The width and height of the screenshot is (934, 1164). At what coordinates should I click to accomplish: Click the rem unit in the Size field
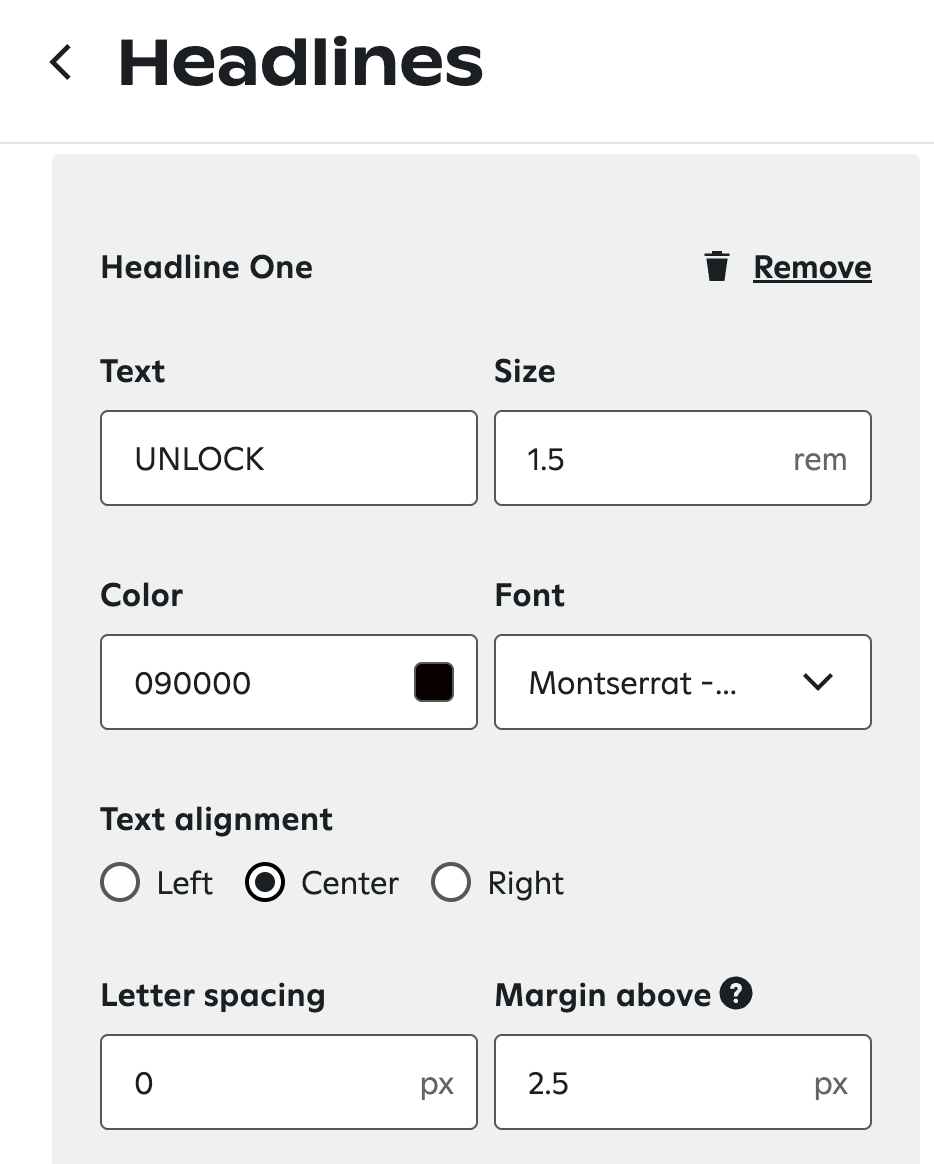[819, 459]
